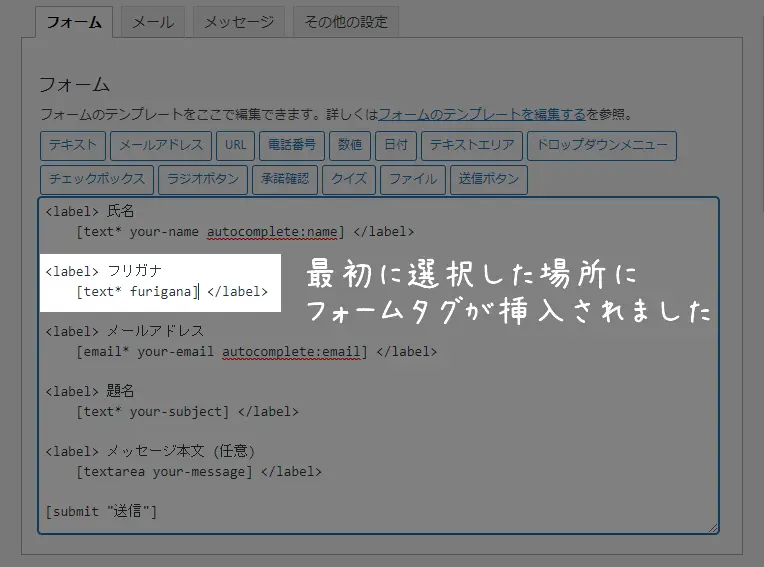Click the 数値 tag button
The image size is (764, 567).
pos(350,145)
